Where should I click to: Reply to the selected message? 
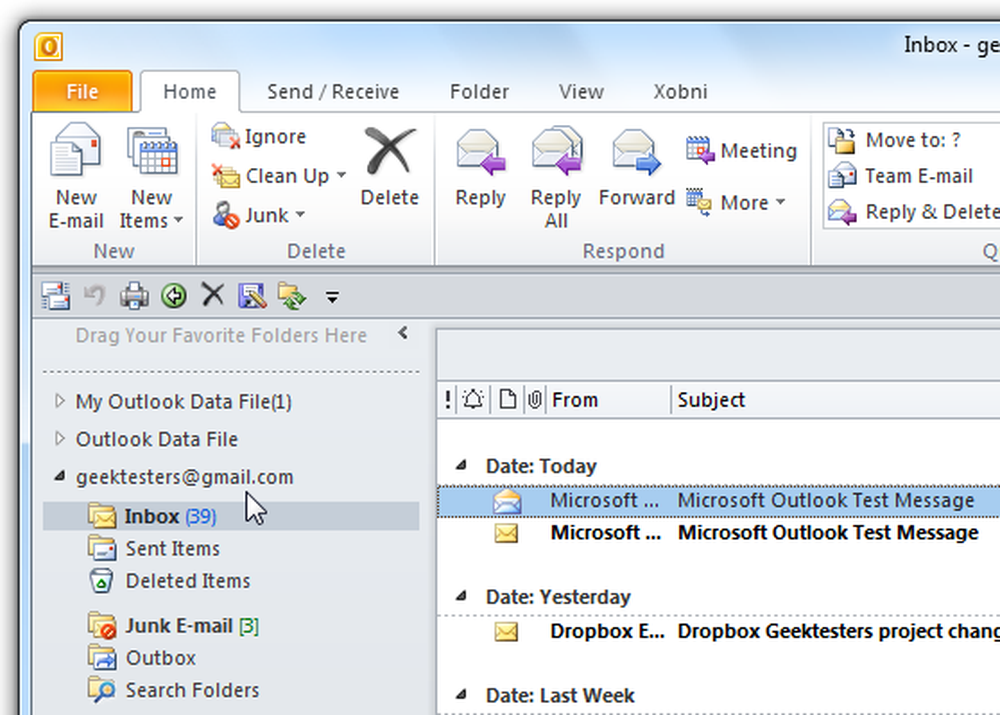point(480,169)
